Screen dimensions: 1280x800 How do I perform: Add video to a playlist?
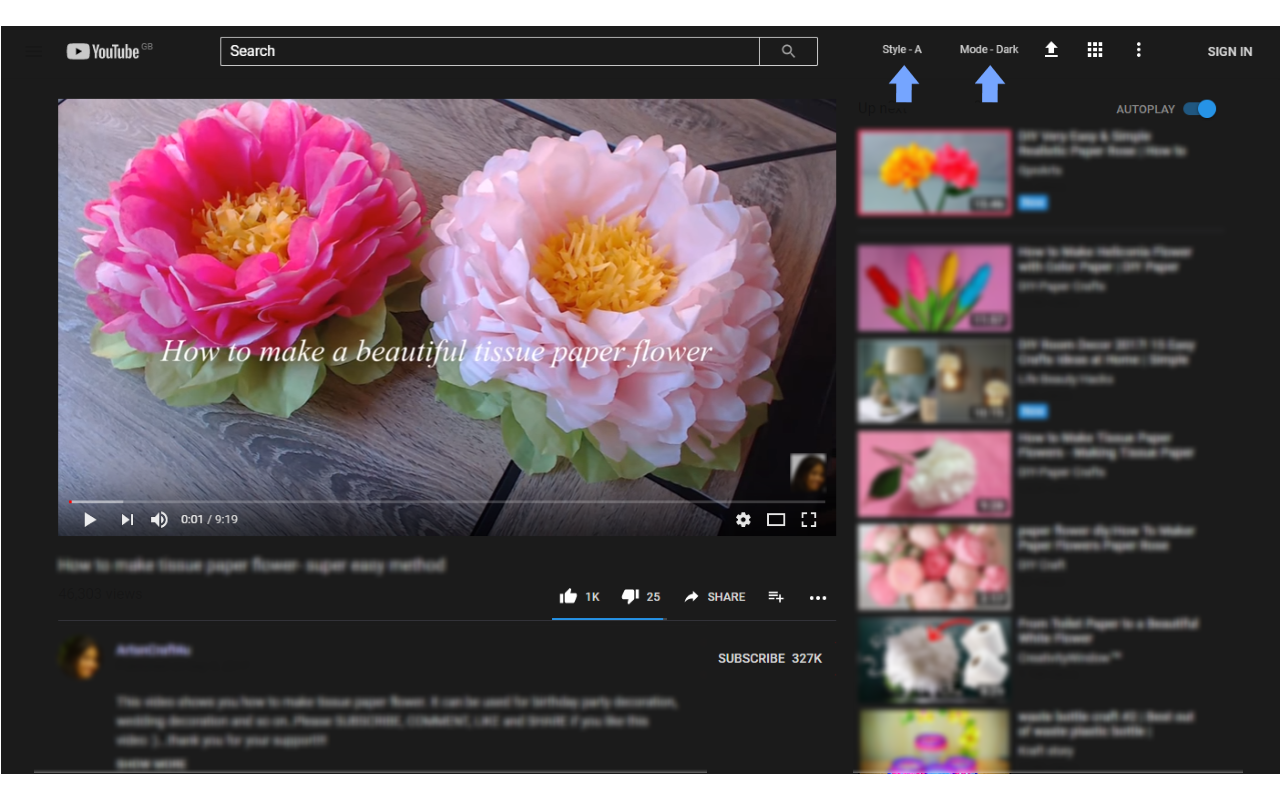click(x=776, y=597)
